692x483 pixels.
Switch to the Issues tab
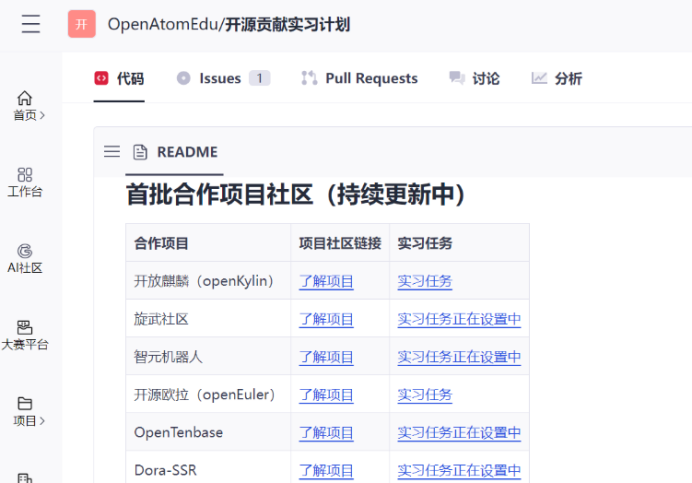click(223, 79)
